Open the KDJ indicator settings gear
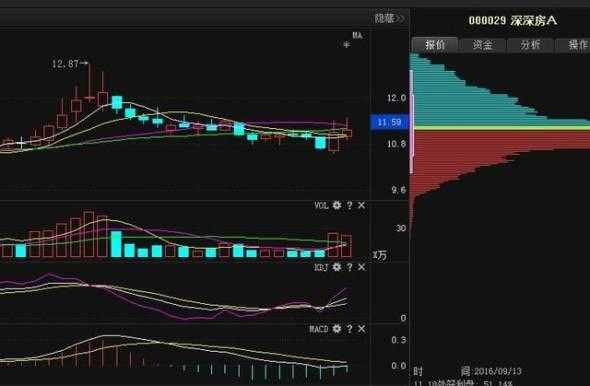The height and width of the screenshot is (386, 590). [x=337, y=267]
